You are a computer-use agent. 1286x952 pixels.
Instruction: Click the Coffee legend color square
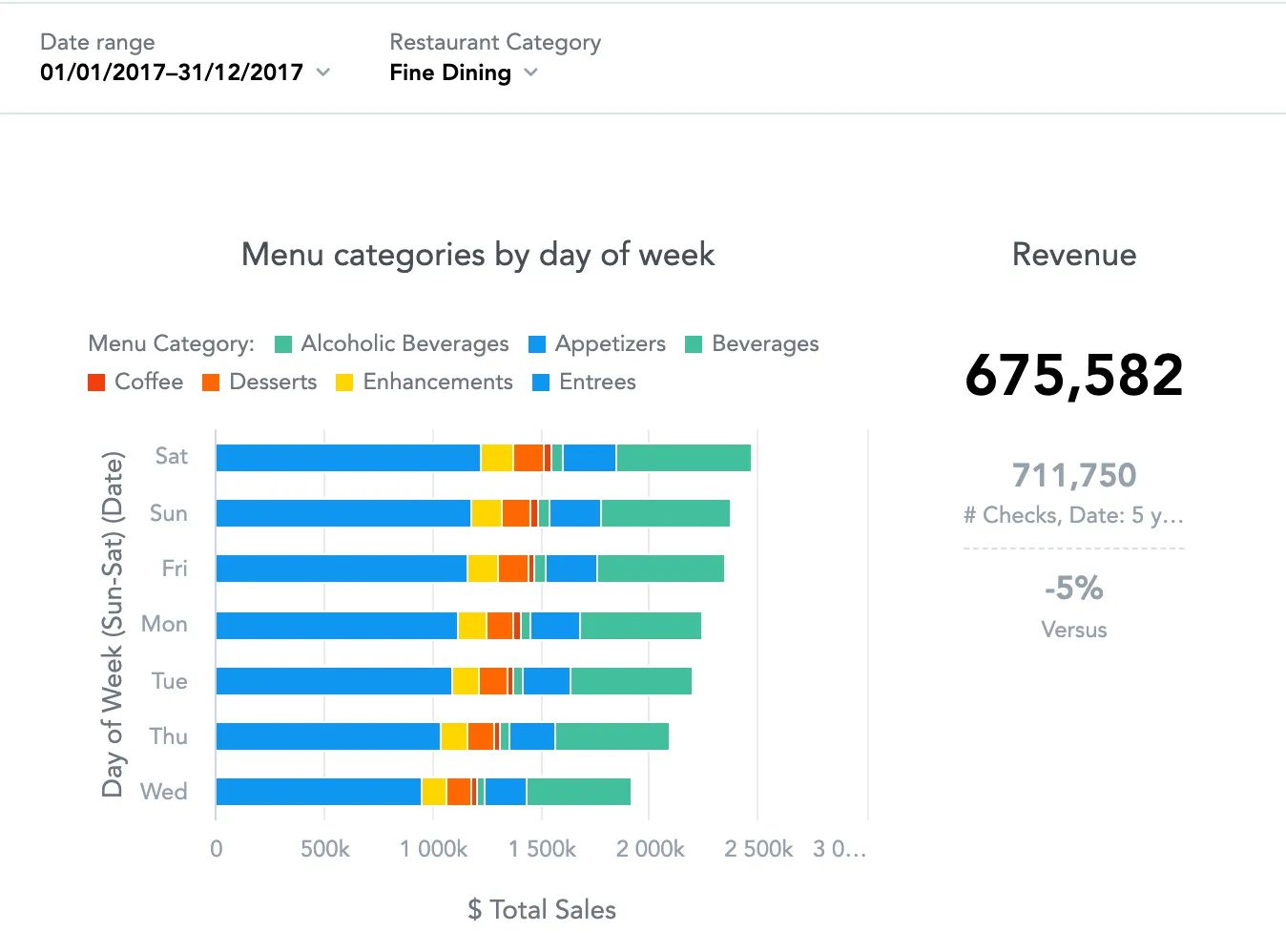pyautogui.click(x=96, y=383)
